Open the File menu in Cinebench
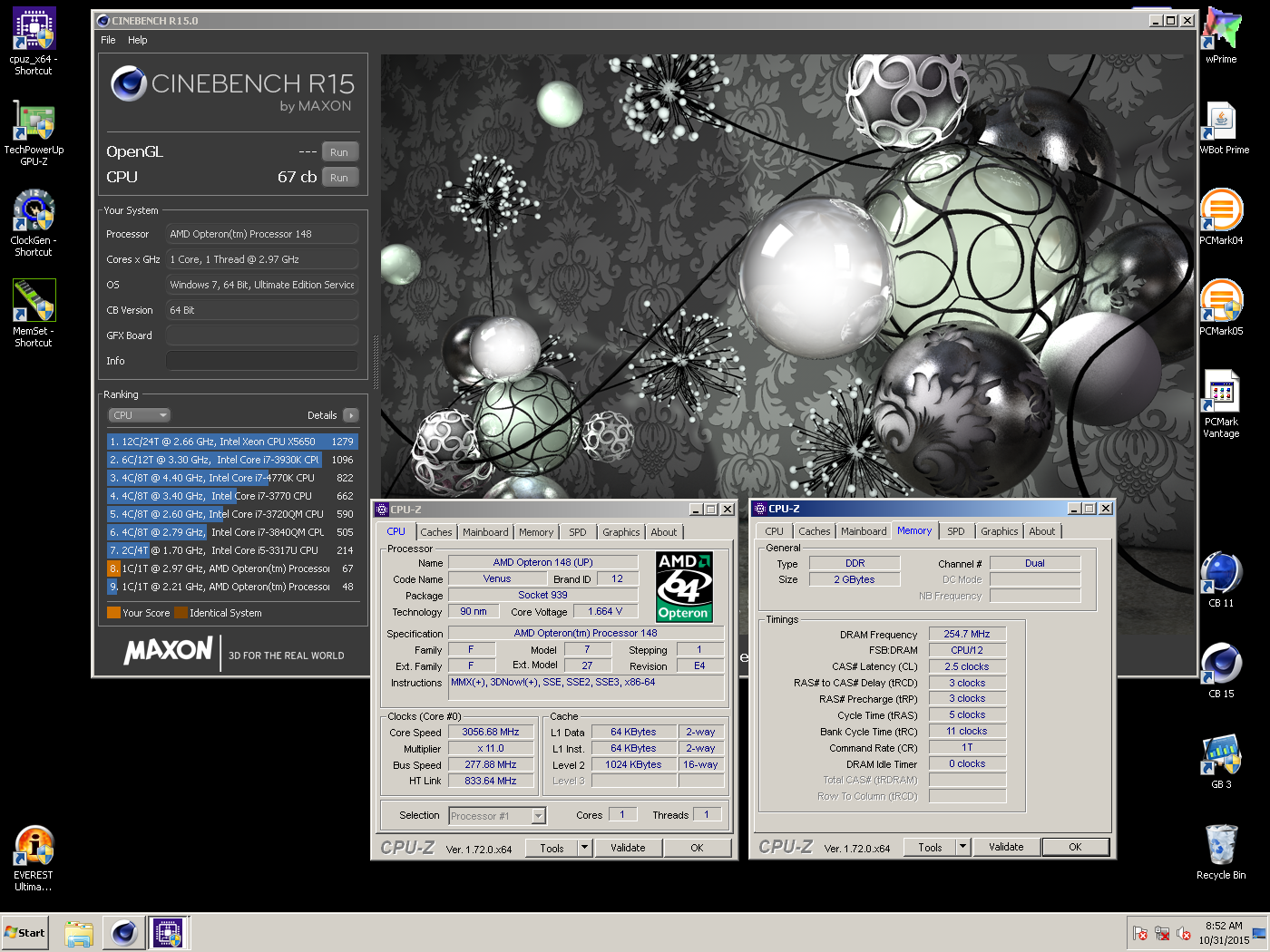 [108, 40]
